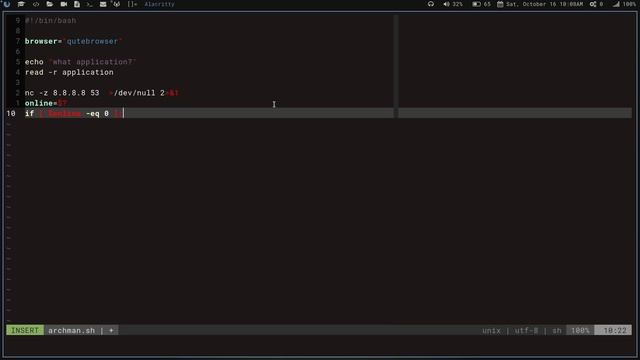Screen dimensions: 640x360
Task: Click line number 10 in the gutter
Action: [x=11, y=113]
